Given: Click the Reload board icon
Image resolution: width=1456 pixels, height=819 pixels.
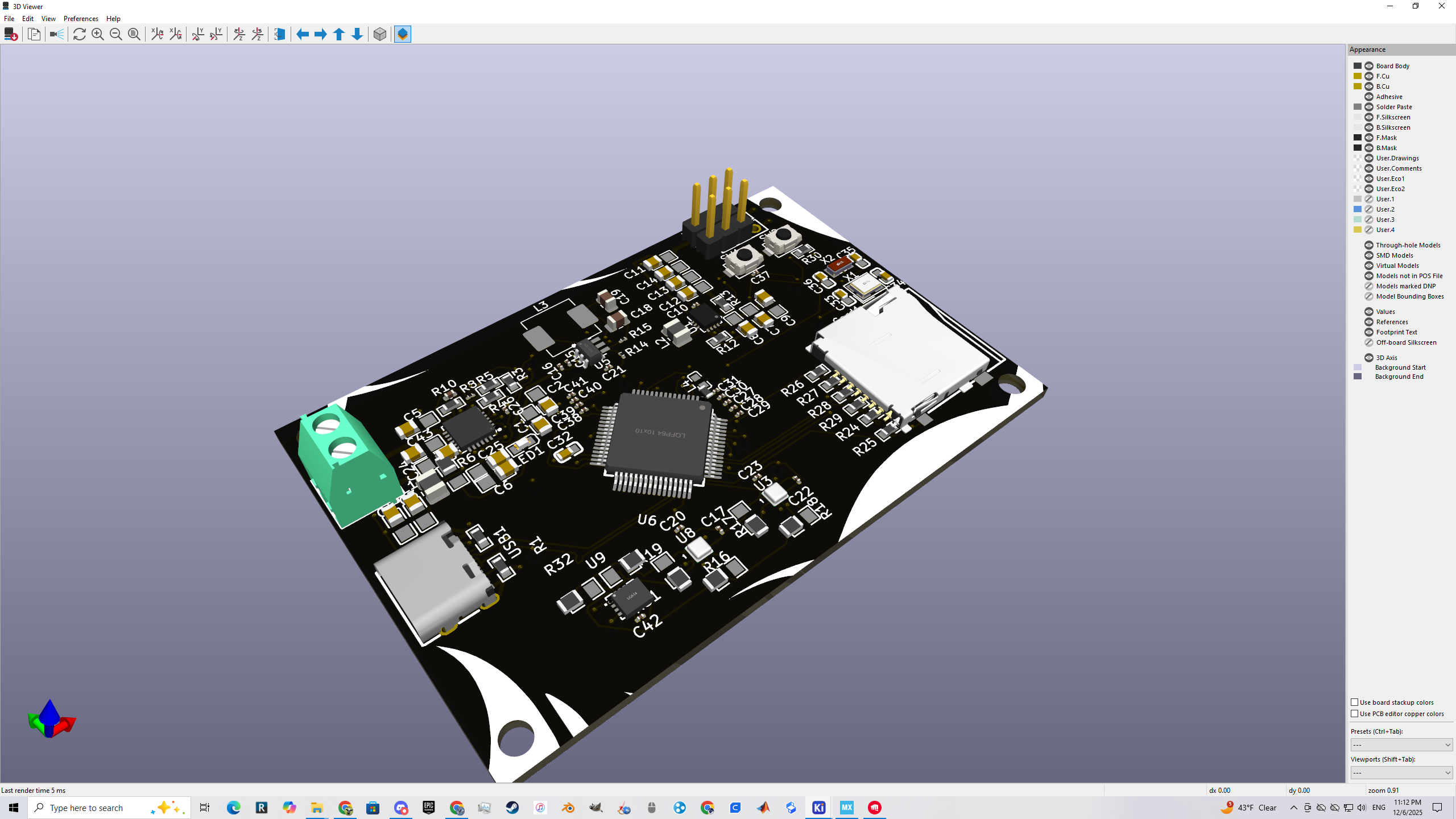Looking at the screenshot, I should click(x=80, y=34).
